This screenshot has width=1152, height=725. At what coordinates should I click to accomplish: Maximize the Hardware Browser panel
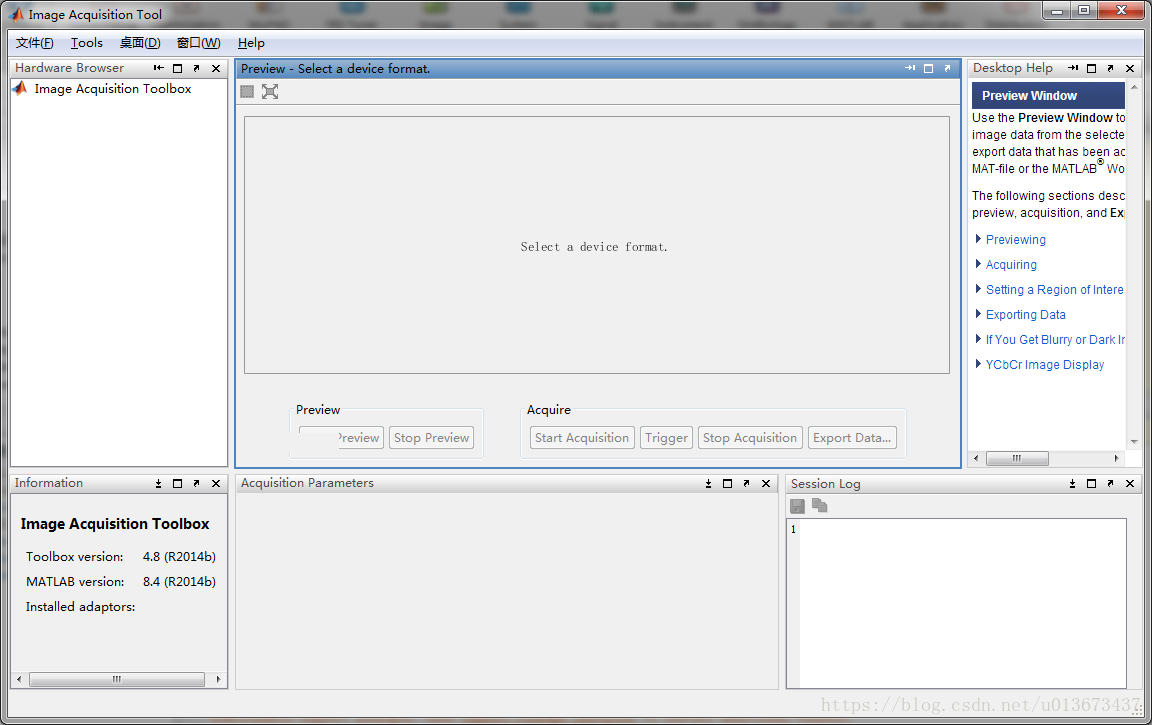pos(177,68)
